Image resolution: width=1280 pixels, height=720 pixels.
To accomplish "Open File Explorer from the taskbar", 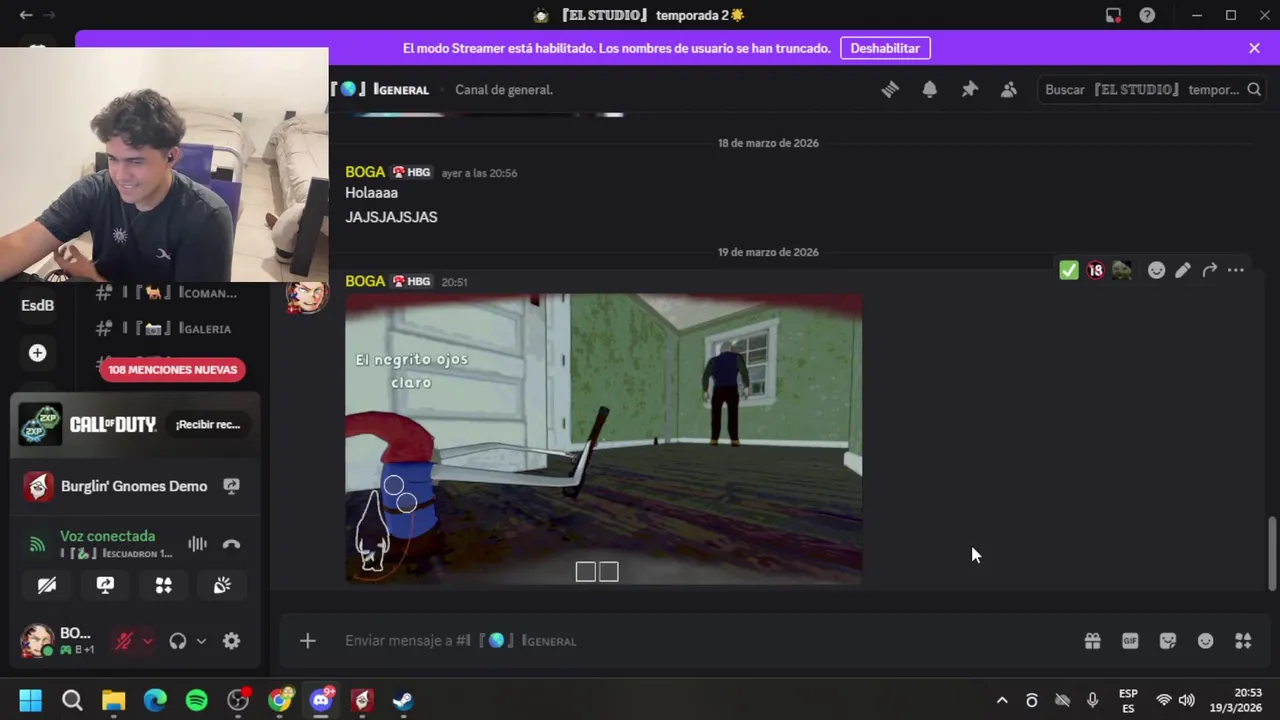I will [113, 700].
